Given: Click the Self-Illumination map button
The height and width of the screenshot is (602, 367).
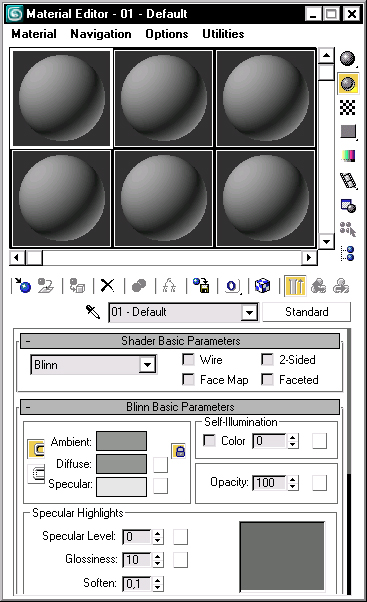Looking at the screenshot, I should coord(319,441).
